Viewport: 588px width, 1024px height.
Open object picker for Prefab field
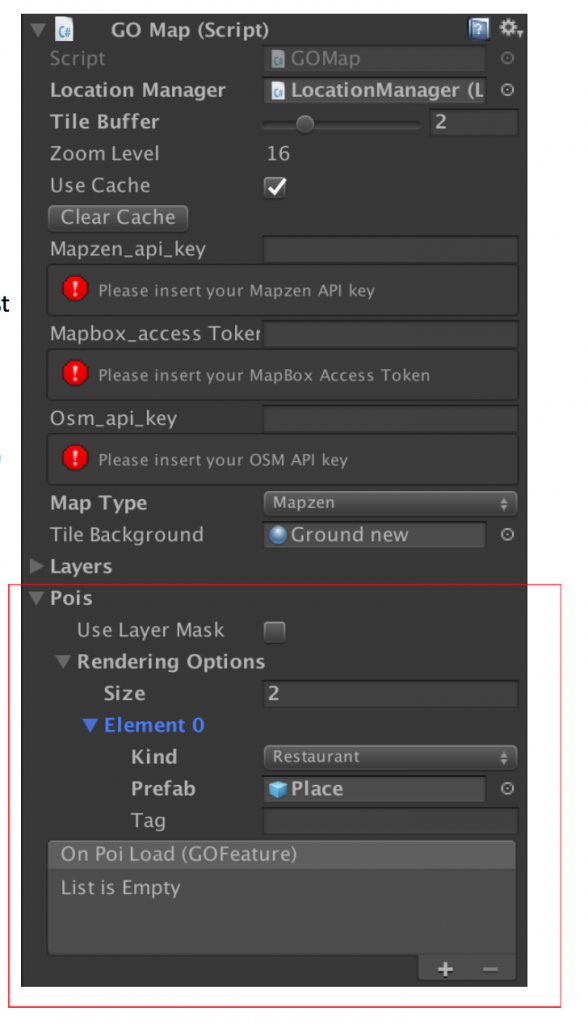507,789
